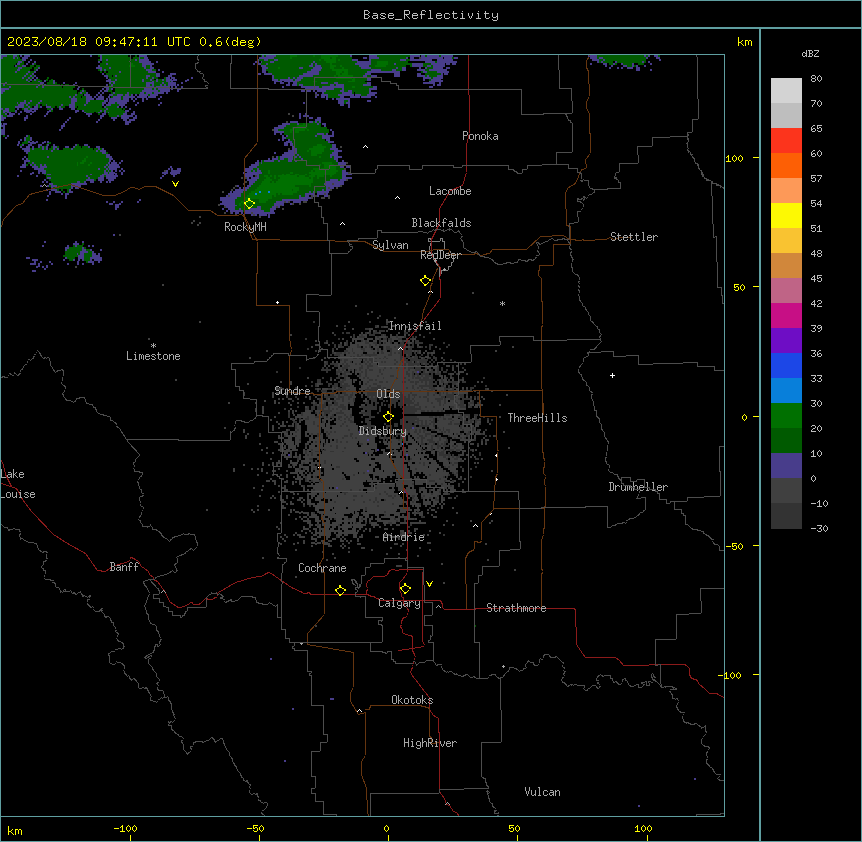Click the white plus marker north of Drumheller
The height and width of the screenshot is (842, 862).
612,375
